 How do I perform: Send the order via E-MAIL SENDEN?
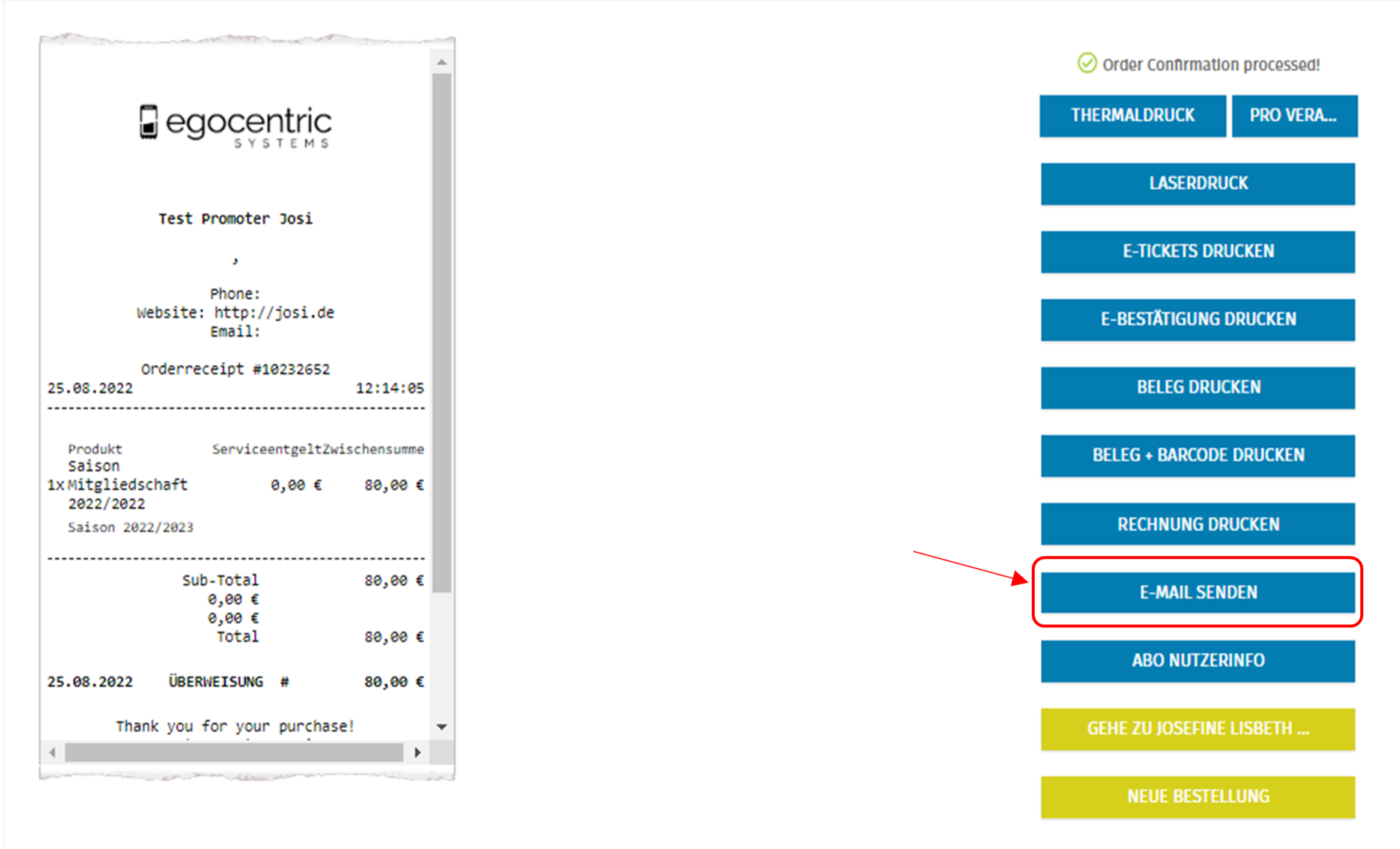coord(1198,592)
